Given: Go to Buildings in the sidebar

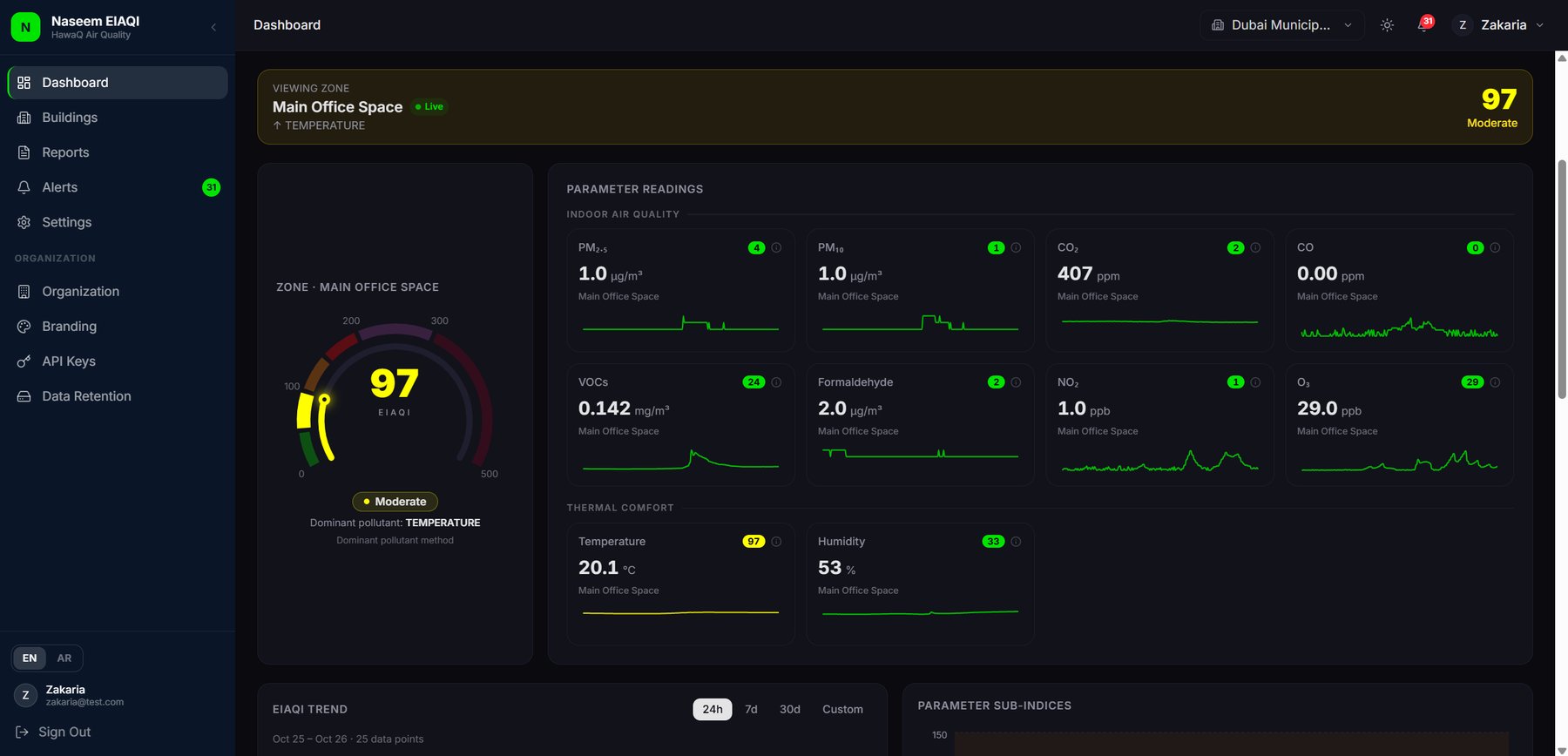Looking at the screenshot, I should click(x=118, y=118).
